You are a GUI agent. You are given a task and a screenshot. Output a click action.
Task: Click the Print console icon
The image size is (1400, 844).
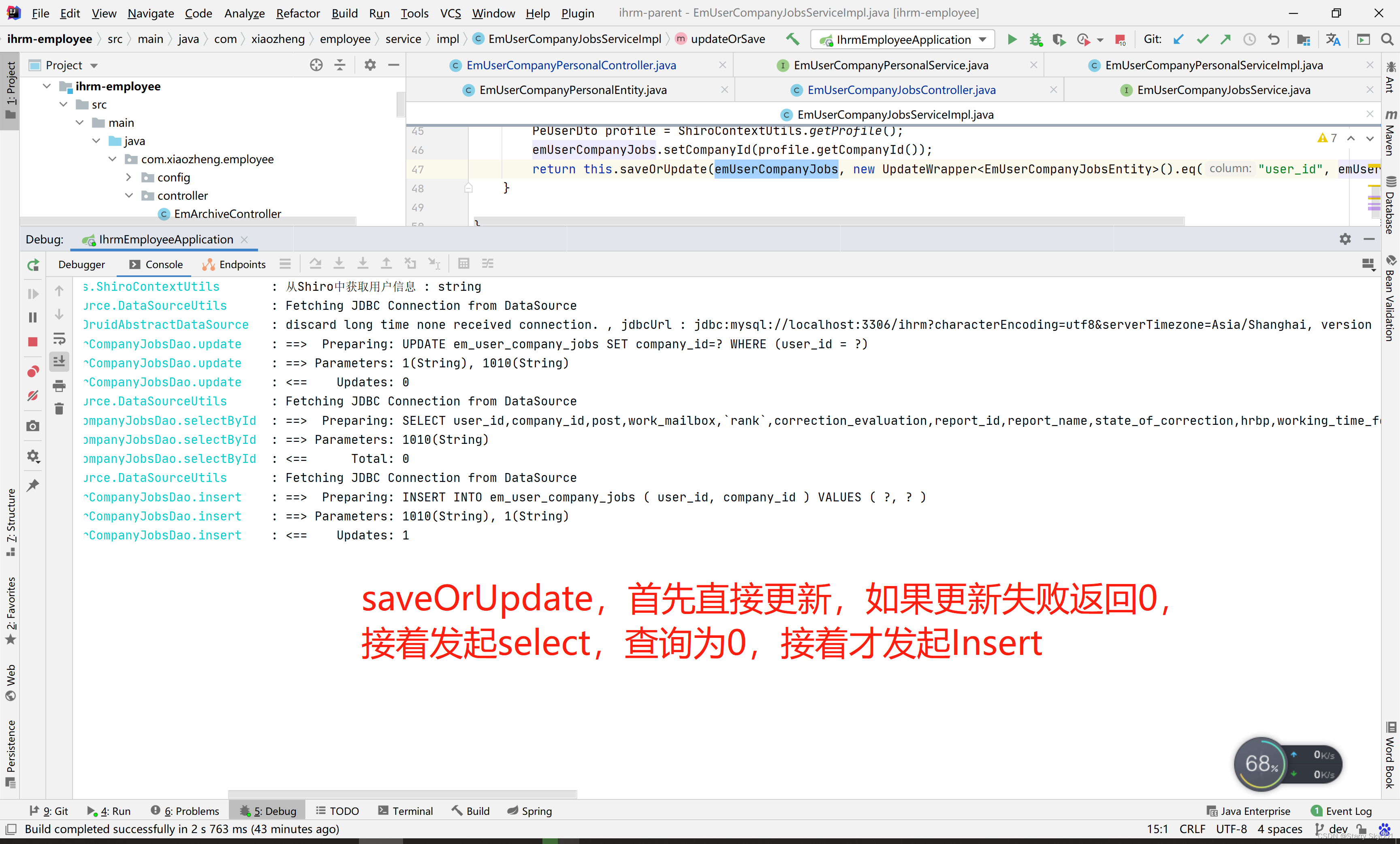tap(59, 386)
